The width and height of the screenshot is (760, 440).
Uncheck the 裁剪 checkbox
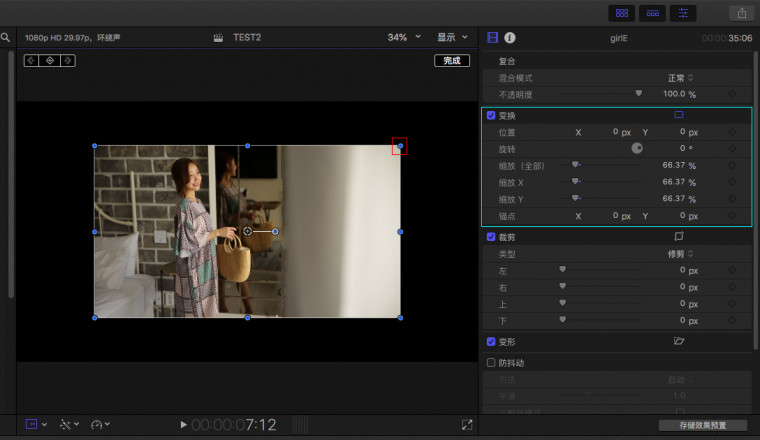(491, 237)
